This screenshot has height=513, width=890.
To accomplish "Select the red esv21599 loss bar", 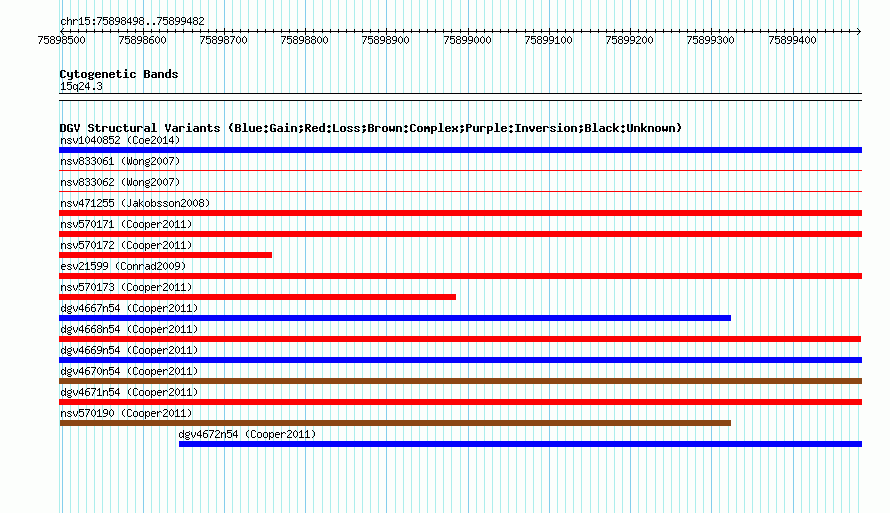I will coord(460,276).
